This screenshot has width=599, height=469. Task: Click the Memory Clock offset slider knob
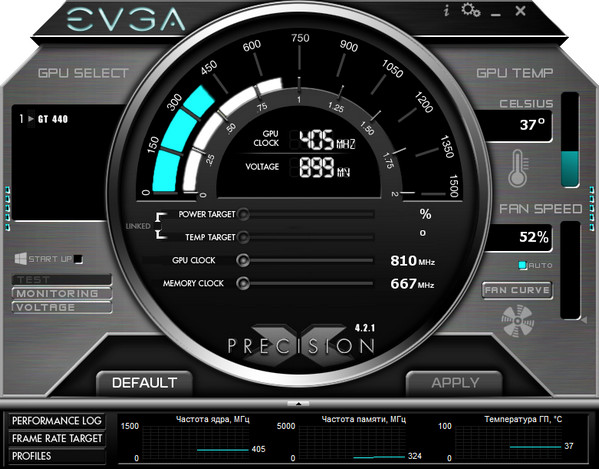pos(243,283)
